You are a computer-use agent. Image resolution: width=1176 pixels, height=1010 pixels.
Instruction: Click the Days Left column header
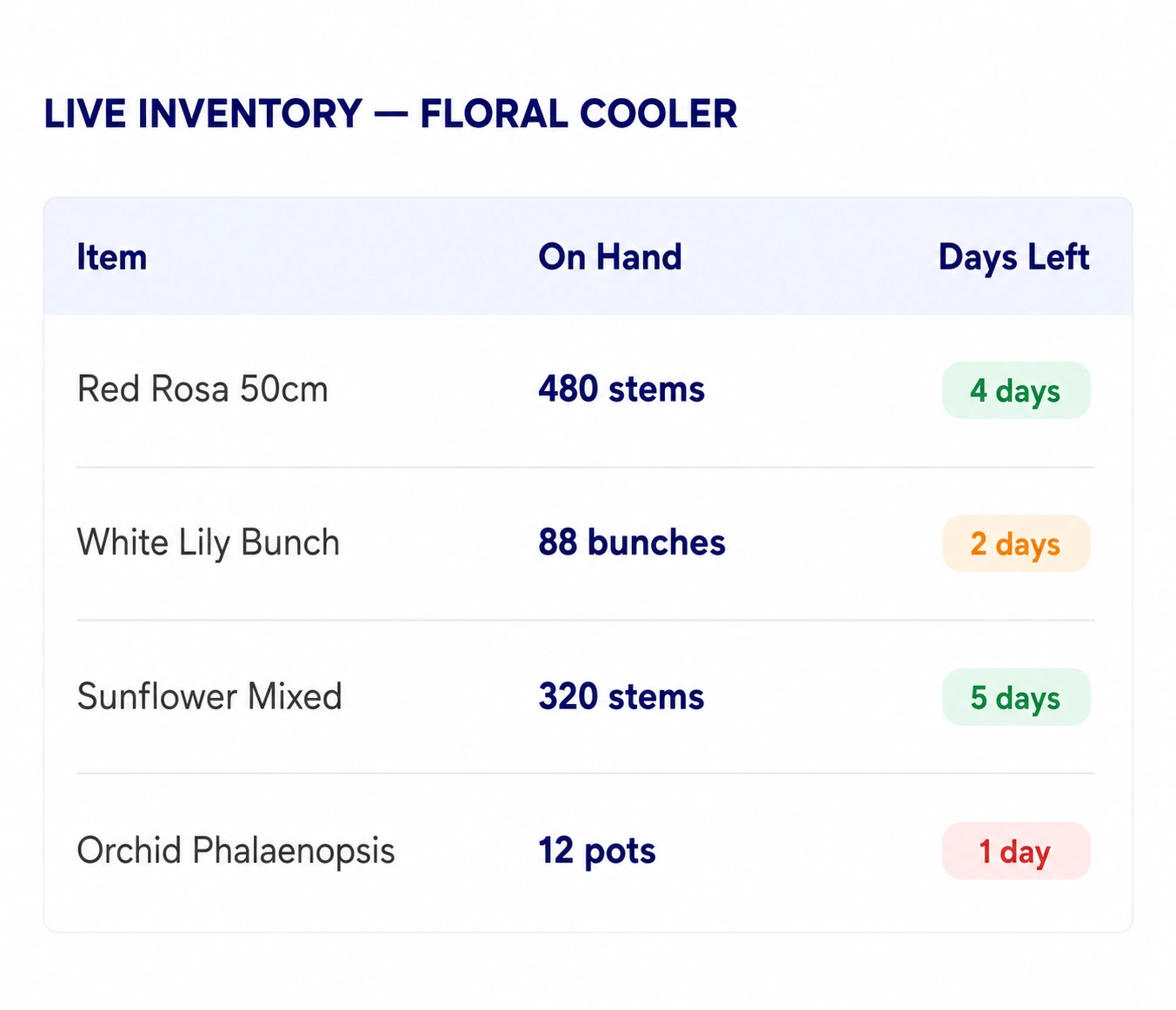[1013, 257]
